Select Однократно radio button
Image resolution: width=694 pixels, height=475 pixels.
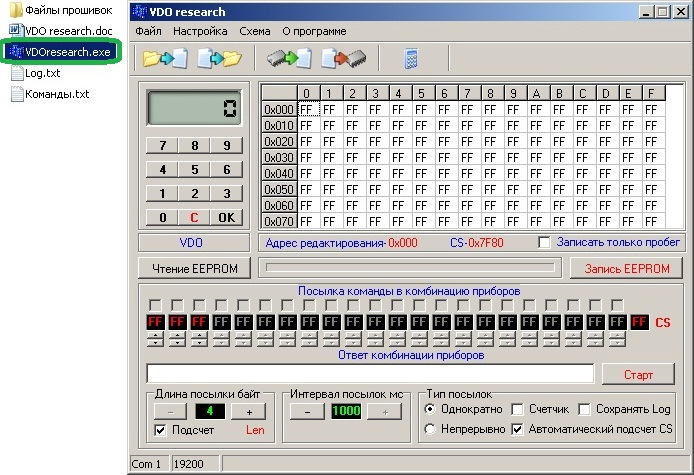pyautogui.click(x=430, y=409)
